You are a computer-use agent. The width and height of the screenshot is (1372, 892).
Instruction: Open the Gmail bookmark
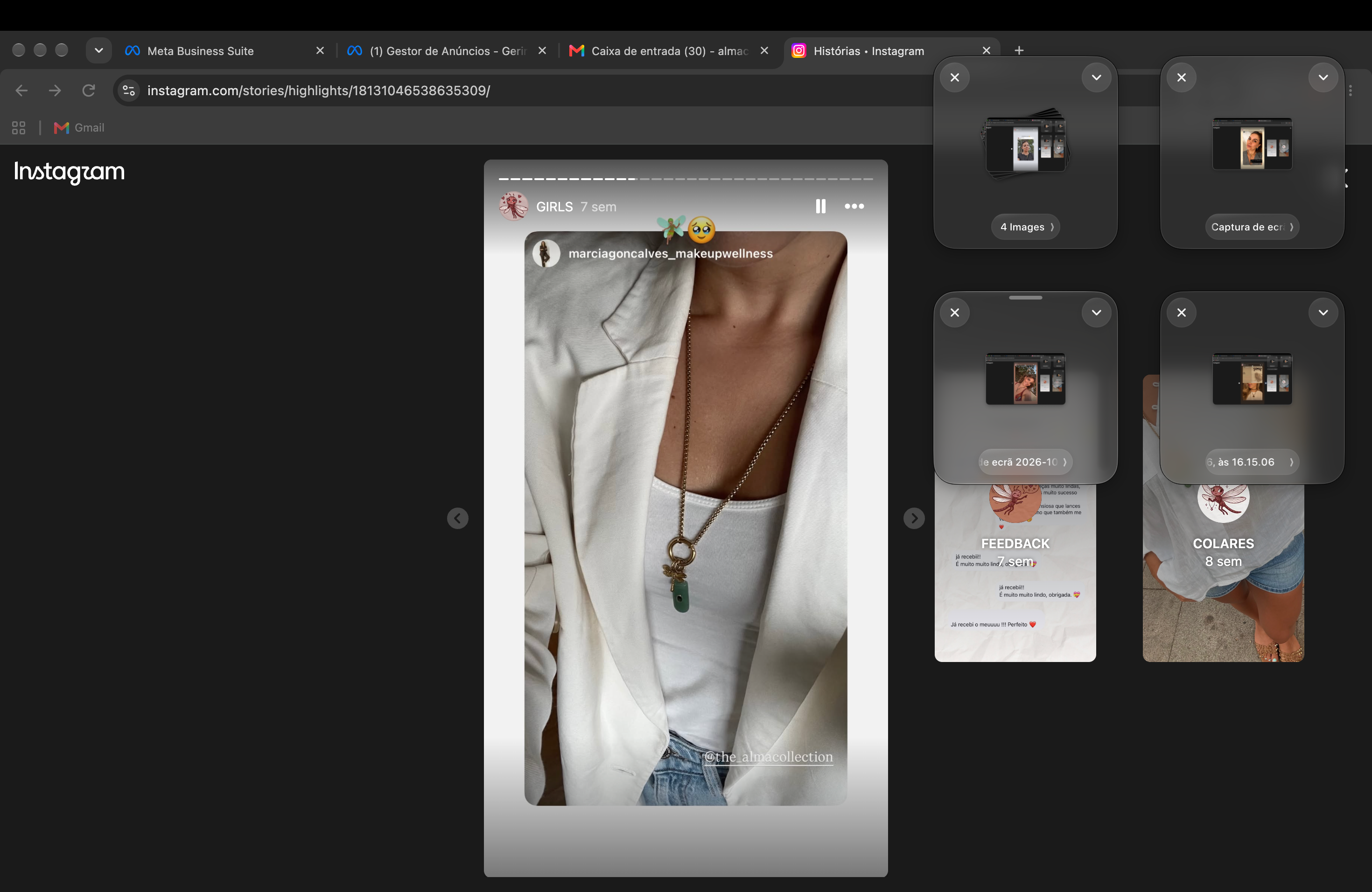tap(79, 128)
